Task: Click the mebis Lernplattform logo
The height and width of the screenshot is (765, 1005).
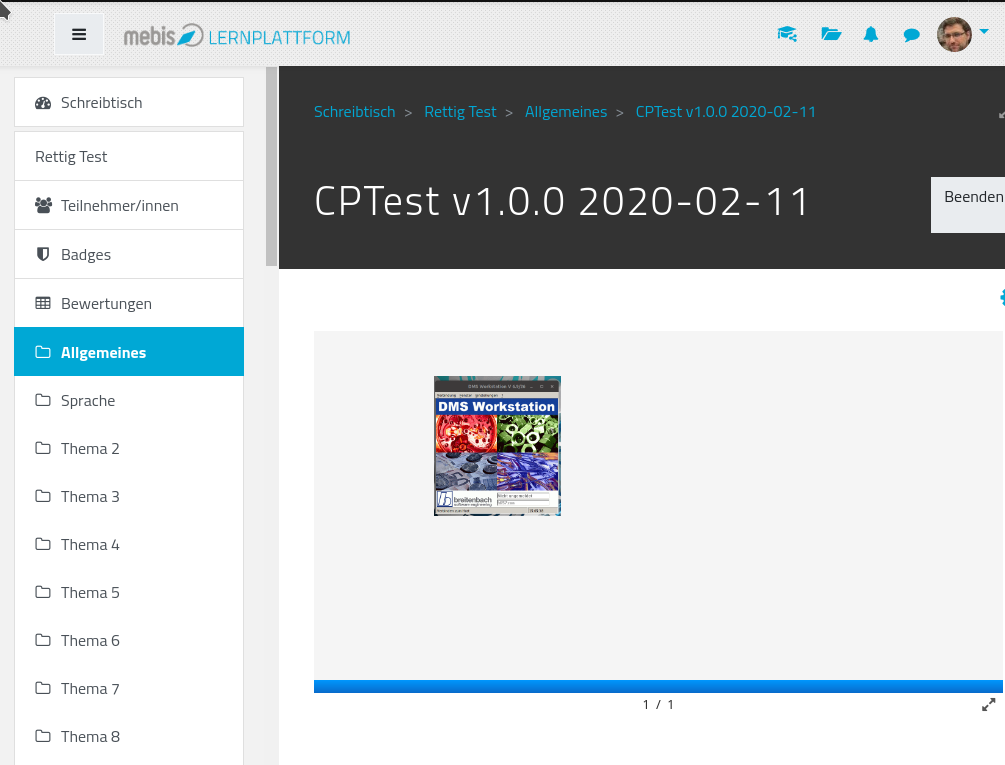Action: [237, 36]
